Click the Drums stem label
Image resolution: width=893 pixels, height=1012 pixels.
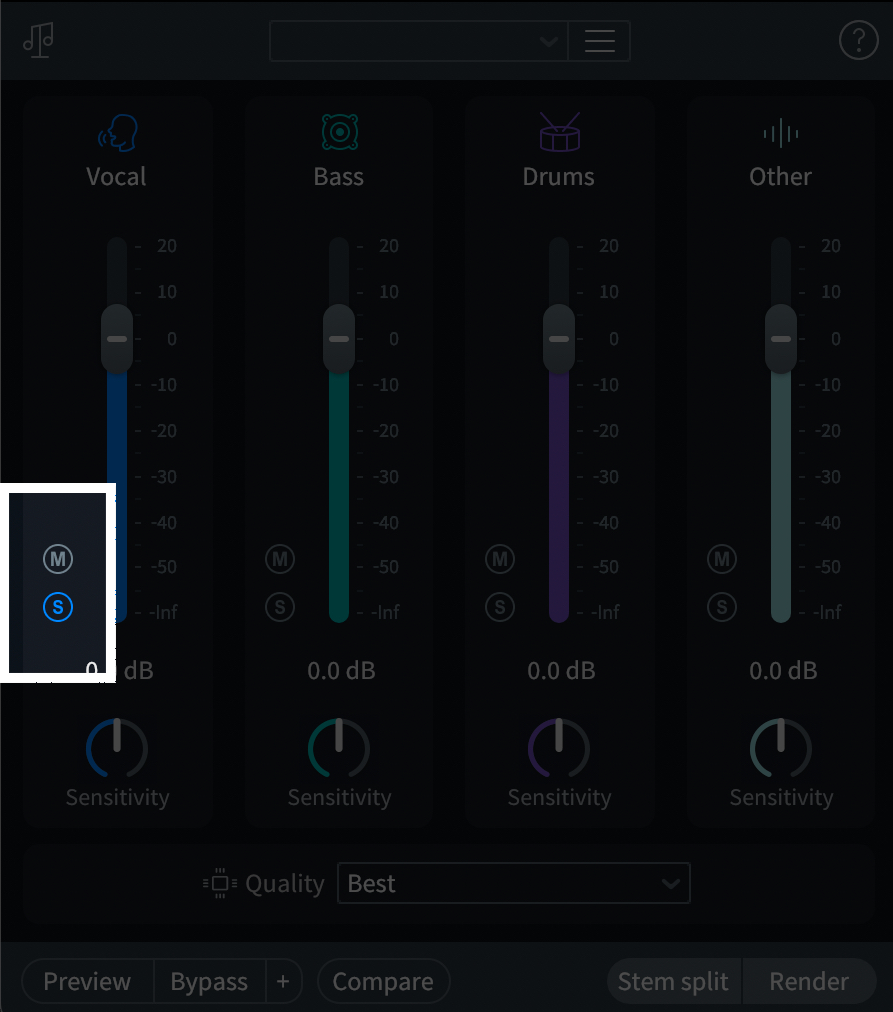pos(559,177)
